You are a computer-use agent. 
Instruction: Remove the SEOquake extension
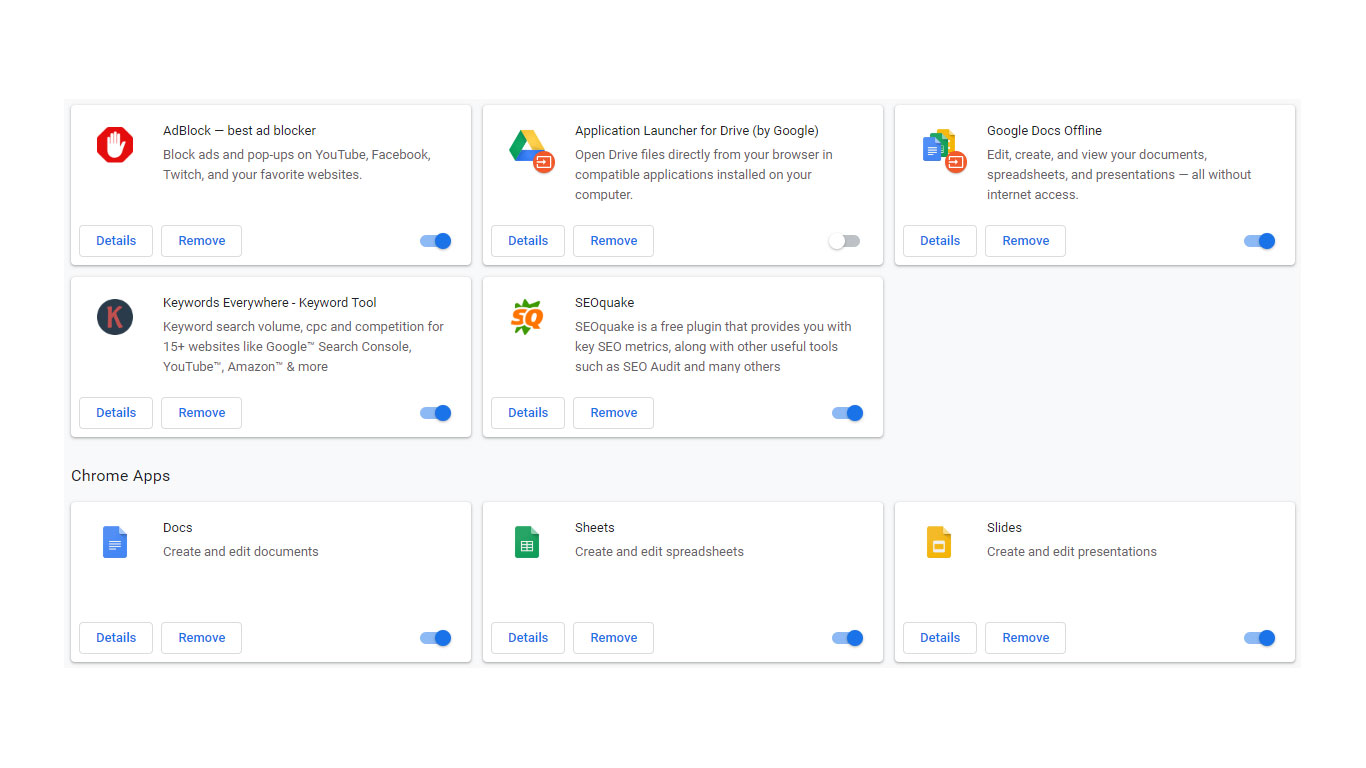[614, 413]
